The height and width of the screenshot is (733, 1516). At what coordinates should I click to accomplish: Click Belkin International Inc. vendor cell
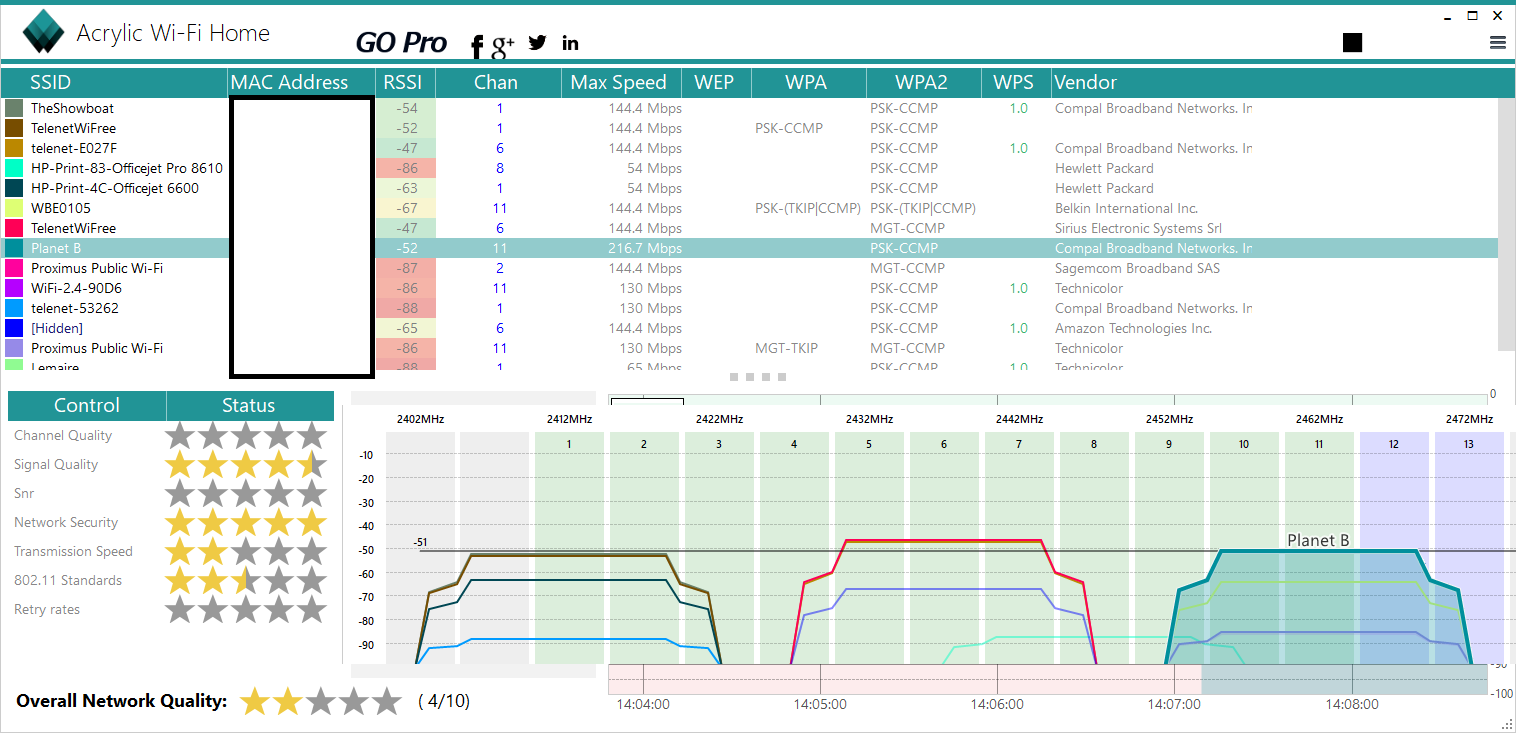[x=1126, y=208]
